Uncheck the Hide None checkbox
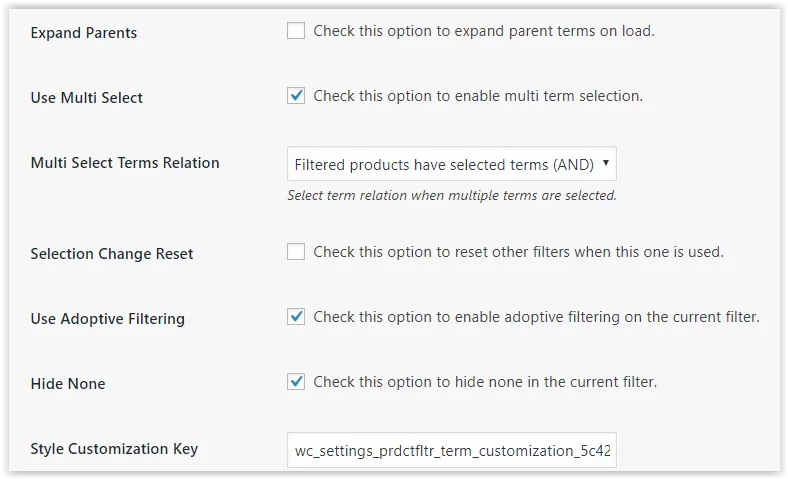Image resolution: width=788 pixels, height=479 pixels. 296,381
